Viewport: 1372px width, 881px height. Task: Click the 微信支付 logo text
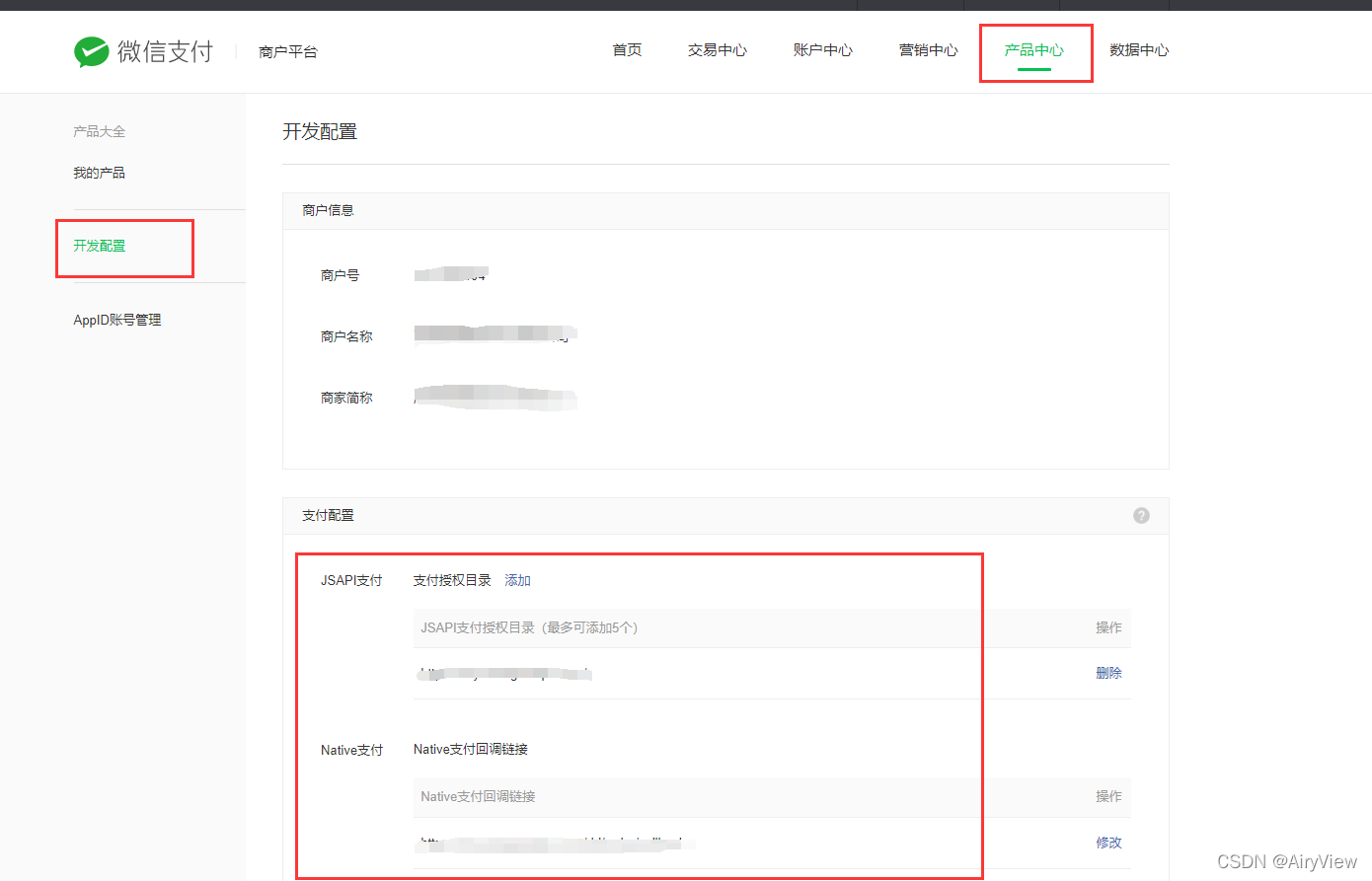point(165,51)
